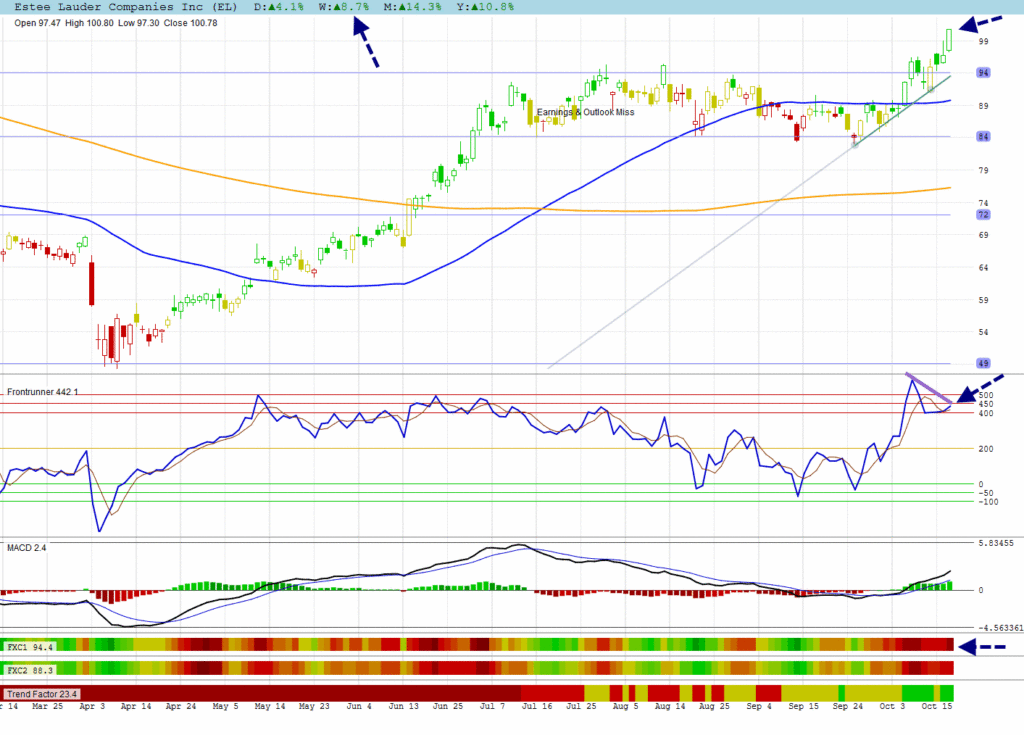Select the highlighted 72 price level tag
The width and height of the screenshot is (1024, 735).
click(x=983, y=215)
